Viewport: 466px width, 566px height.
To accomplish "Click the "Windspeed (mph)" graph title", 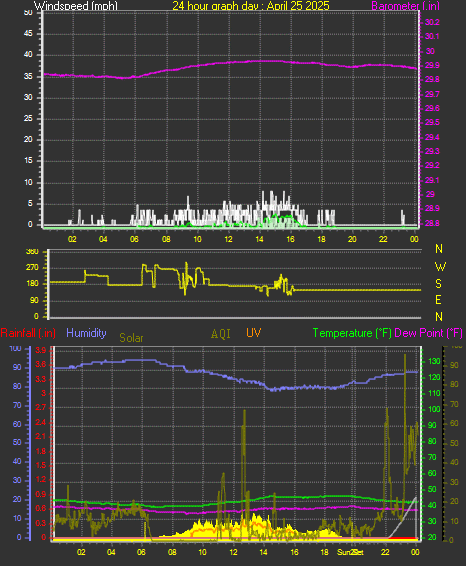I will (76, 5).
